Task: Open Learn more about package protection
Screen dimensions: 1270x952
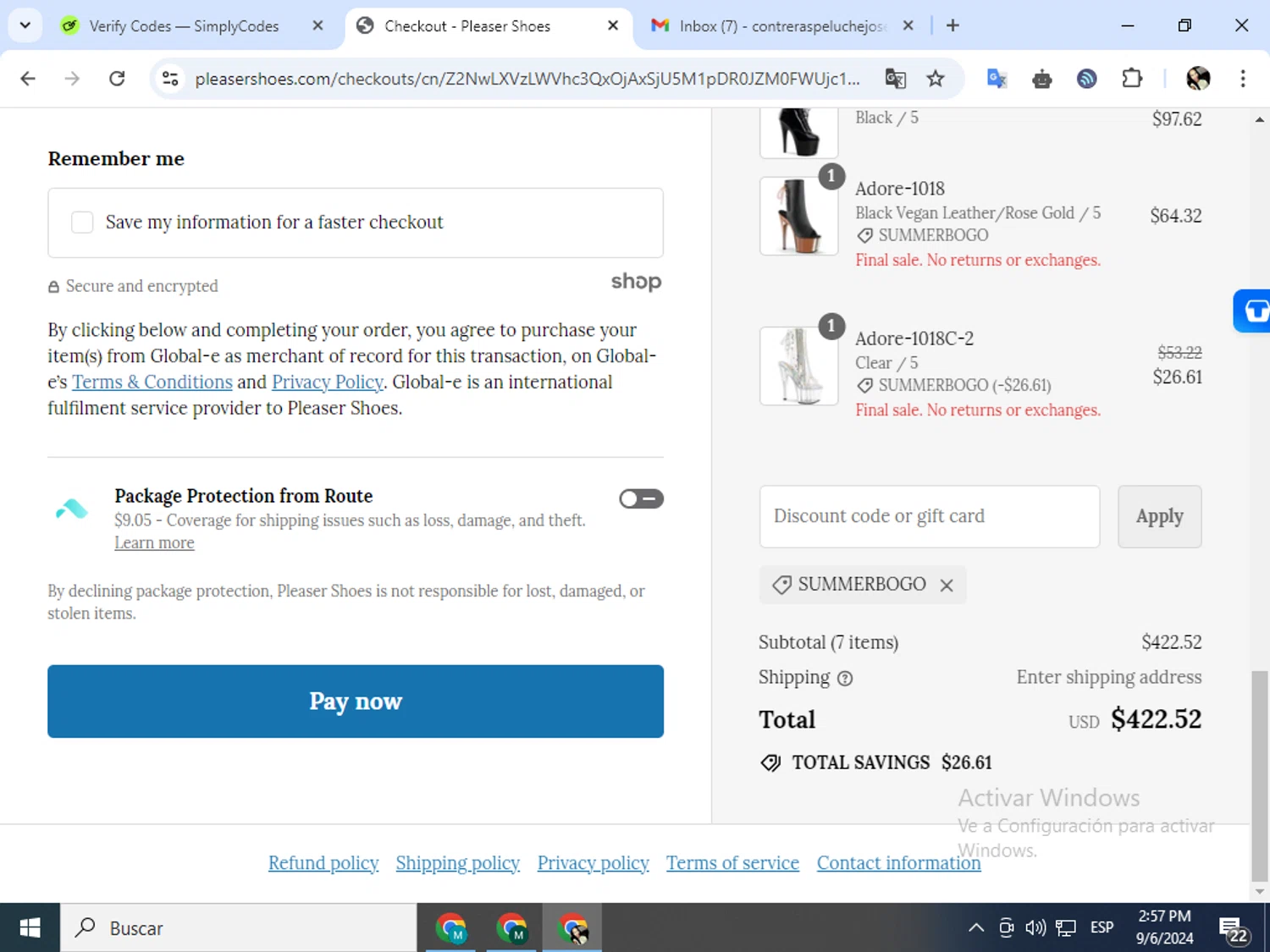Action: point(154,542)
